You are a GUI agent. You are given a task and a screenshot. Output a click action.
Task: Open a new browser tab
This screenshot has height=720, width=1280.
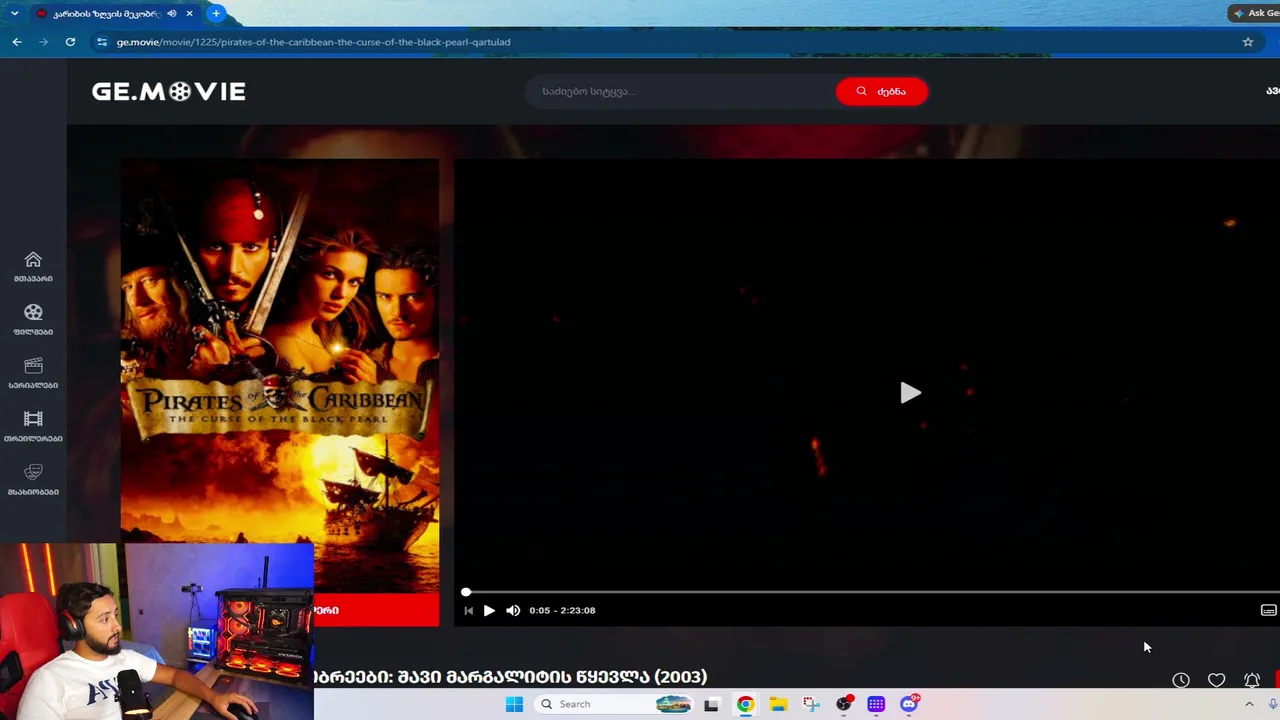coord(216,13)
